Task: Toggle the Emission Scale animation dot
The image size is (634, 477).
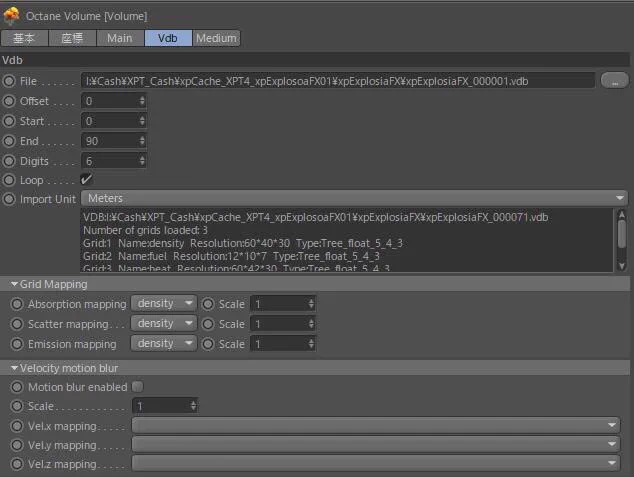Action: [x=208, y=344]
